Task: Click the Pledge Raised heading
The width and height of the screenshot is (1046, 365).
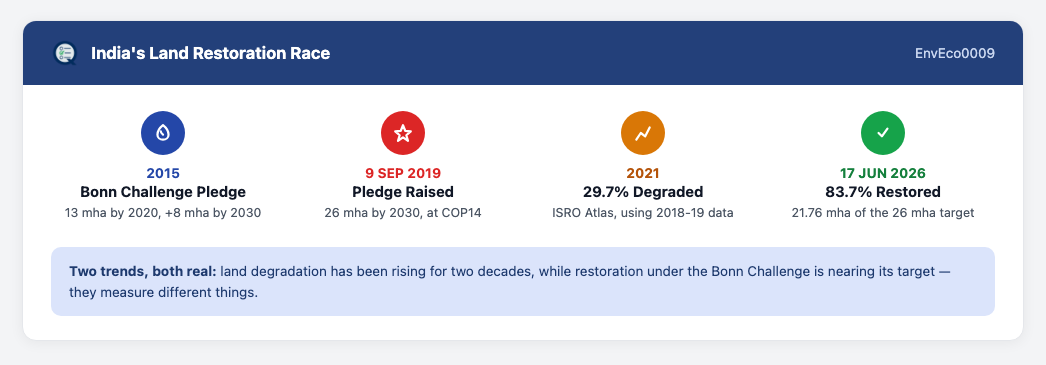Action: click(x=403, y=192)
